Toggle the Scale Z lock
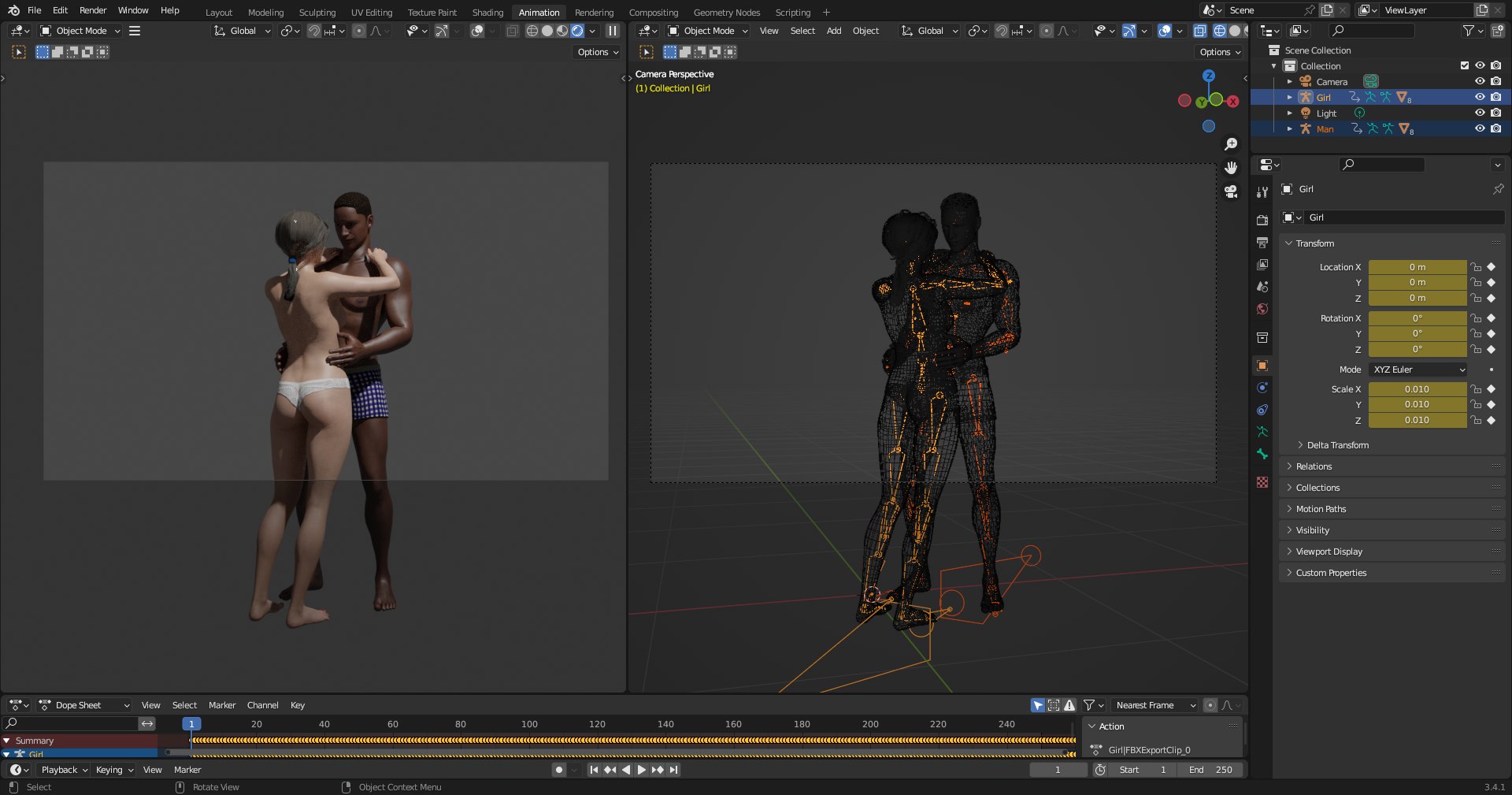The width and height of the screenshot is (1512, 795). pyautogui.click(x=1477, y=420)
